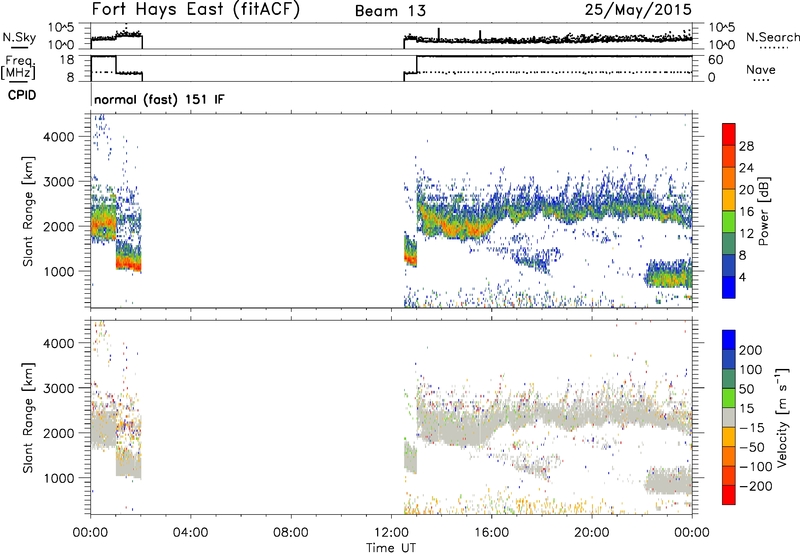Click the "16:00" time tick label
This screenshot has height=554, width=800.
click(491, 533)
